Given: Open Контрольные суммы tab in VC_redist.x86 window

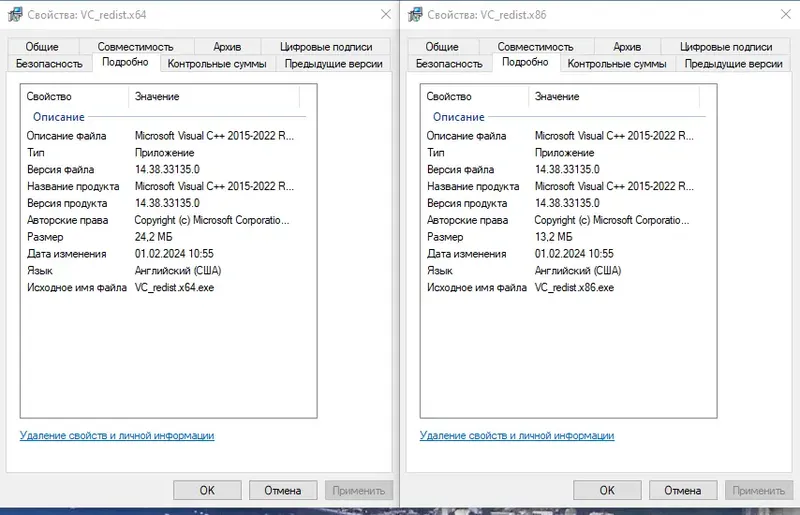Looking at the screenshot, I should tap(617, 64).
